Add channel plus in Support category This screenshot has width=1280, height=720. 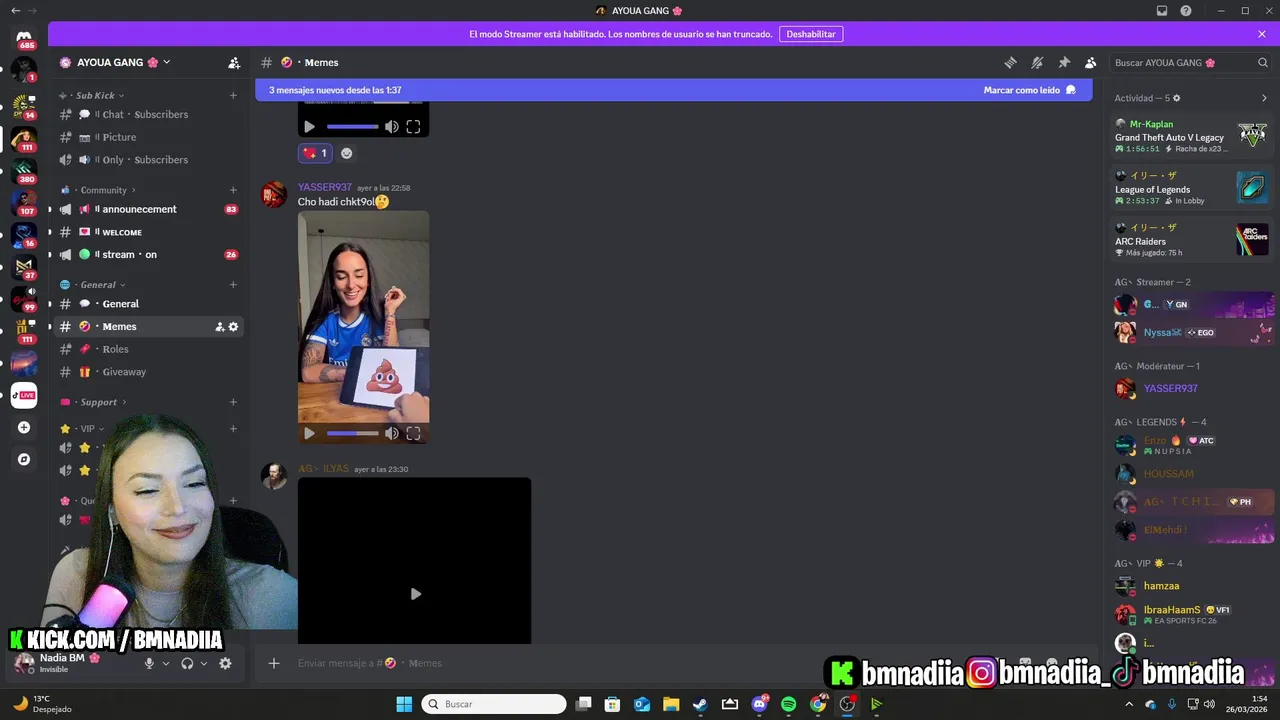233,402
